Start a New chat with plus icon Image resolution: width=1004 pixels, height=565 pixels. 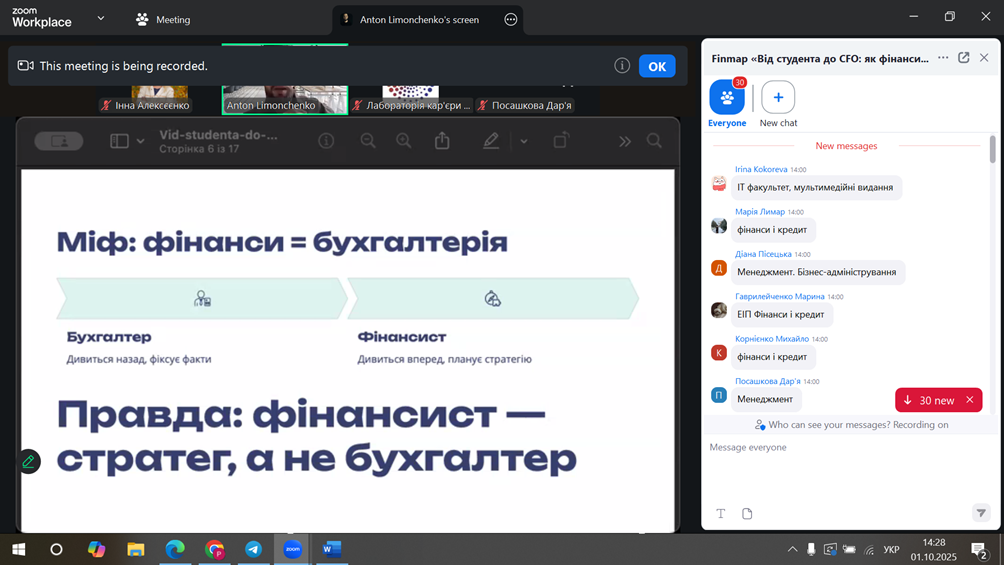(778, 98)
